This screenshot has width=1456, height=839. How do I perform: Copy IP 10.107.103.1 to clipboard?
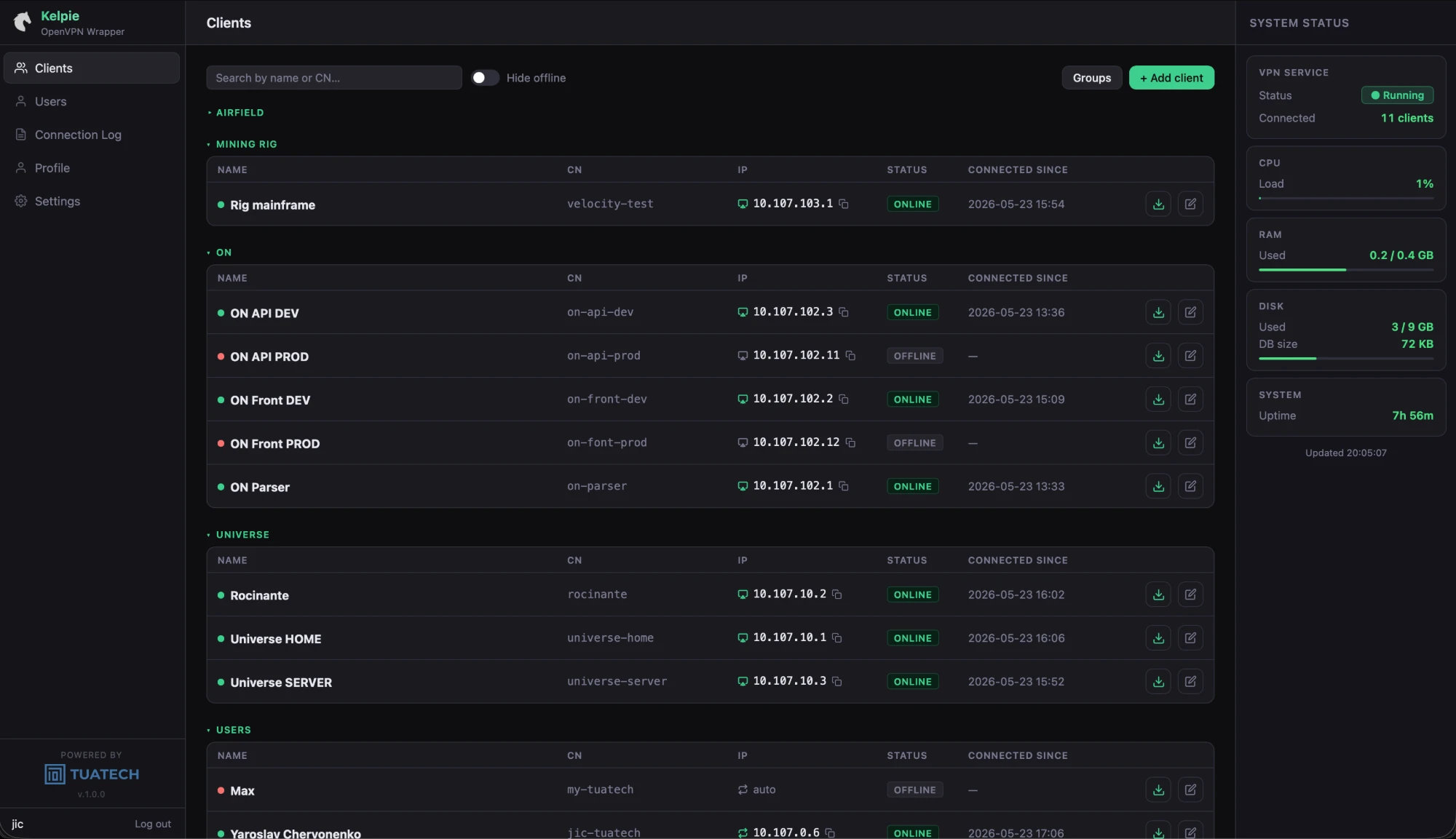[x=844, y=204]
